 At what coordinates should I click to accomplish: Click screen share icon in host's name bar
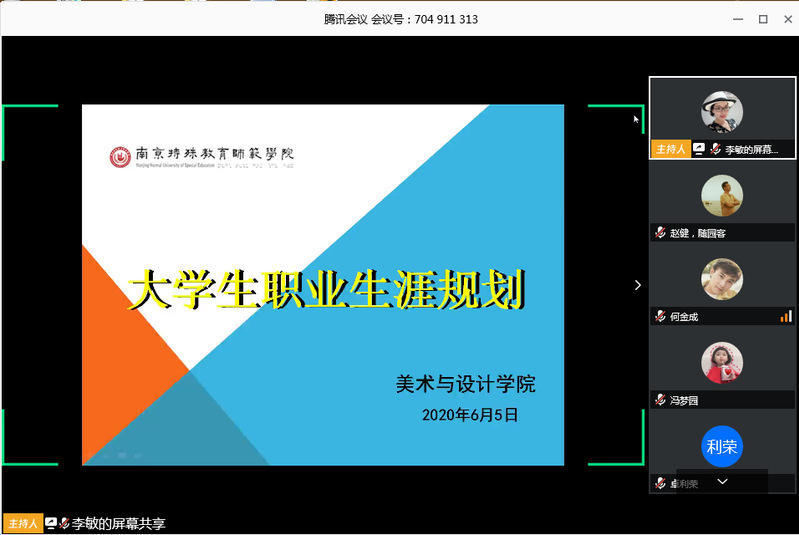699,149
